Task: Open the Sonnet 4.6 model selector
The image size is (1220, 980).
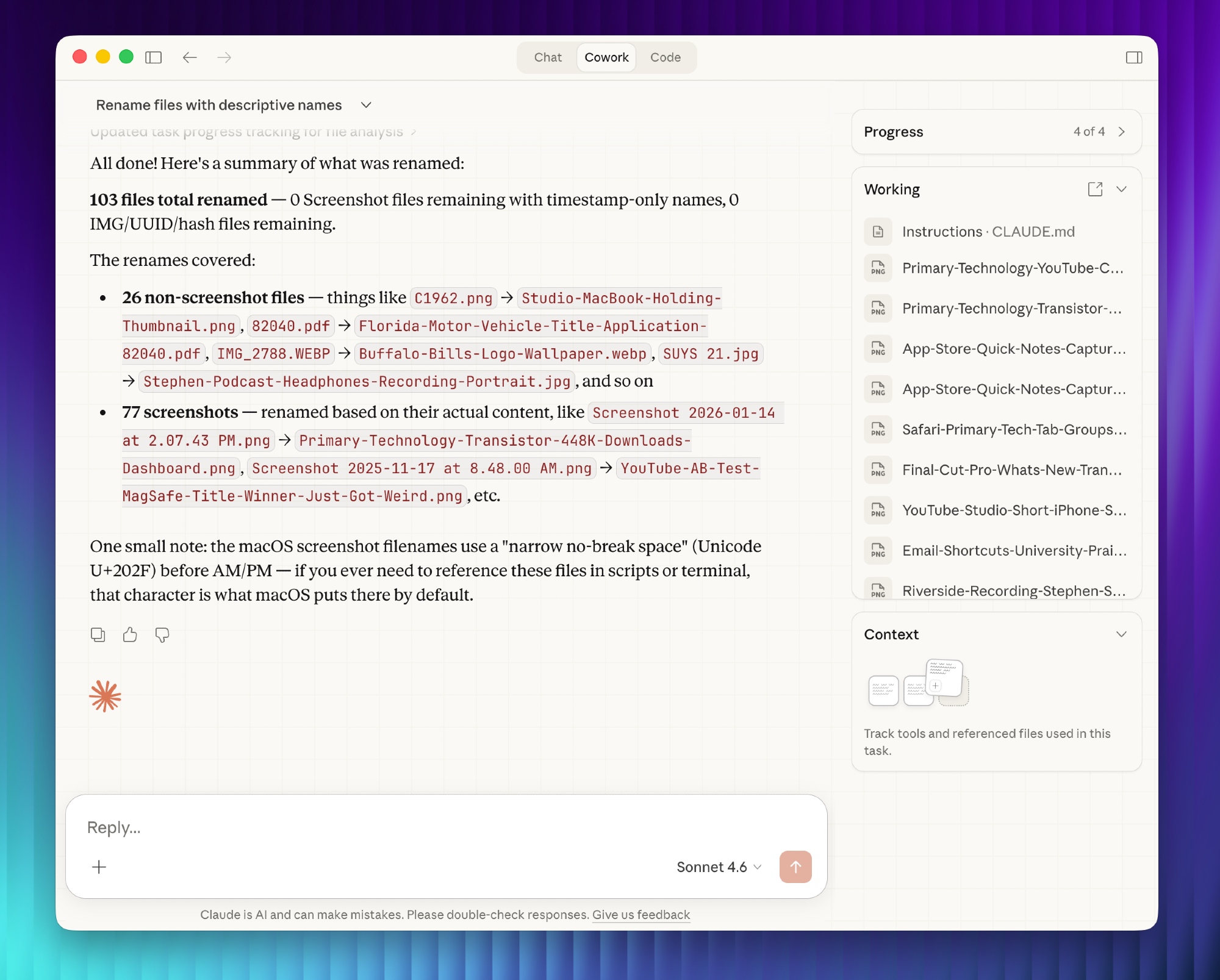Action: [x=719, y=867]
